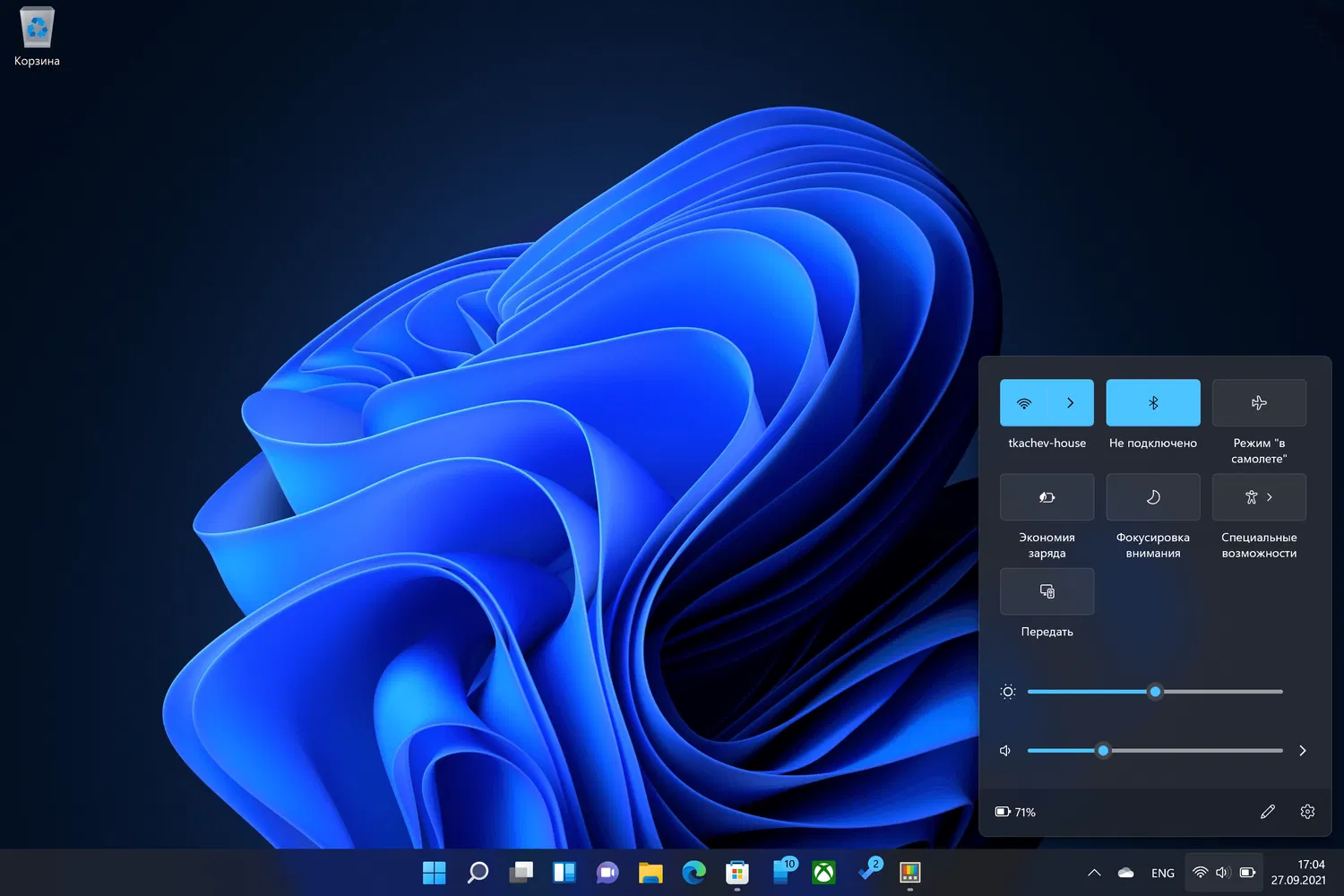1344x896 pixels.
Task: Expand accessibility options (Специальные возможности)
Action: point(1259,497)
